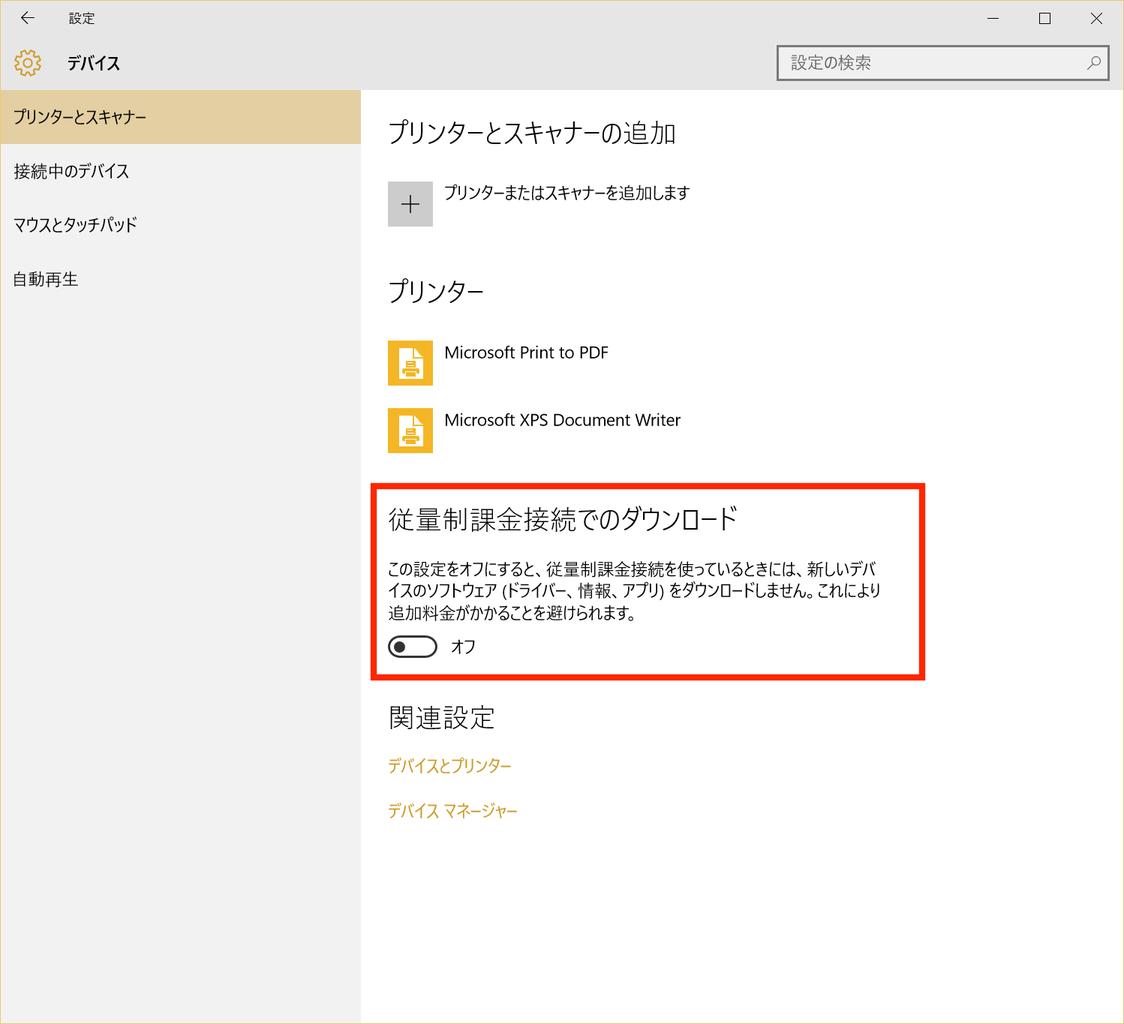This screenshot has width=1124, height=1024.
Task: Open マウスとタッチパッド sidebar section
Action: [181, 225]
